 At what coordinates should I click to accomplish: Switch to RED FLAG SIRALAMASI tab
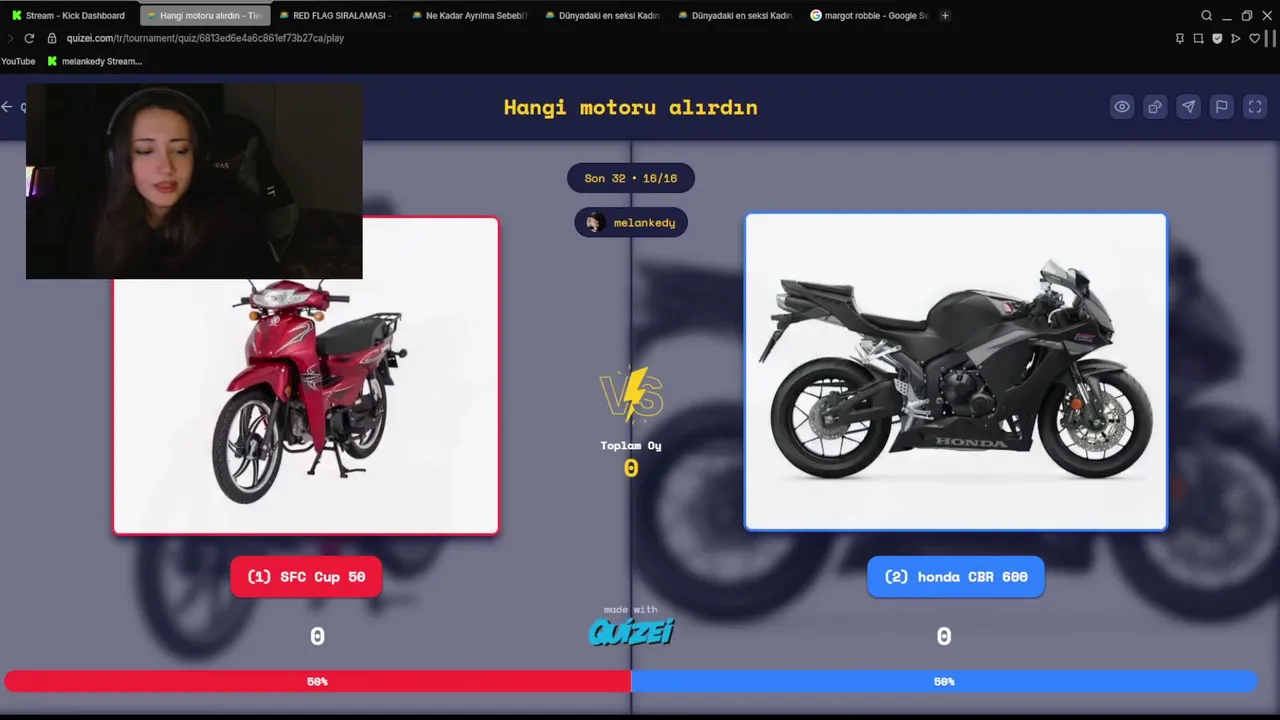point(336,15)
